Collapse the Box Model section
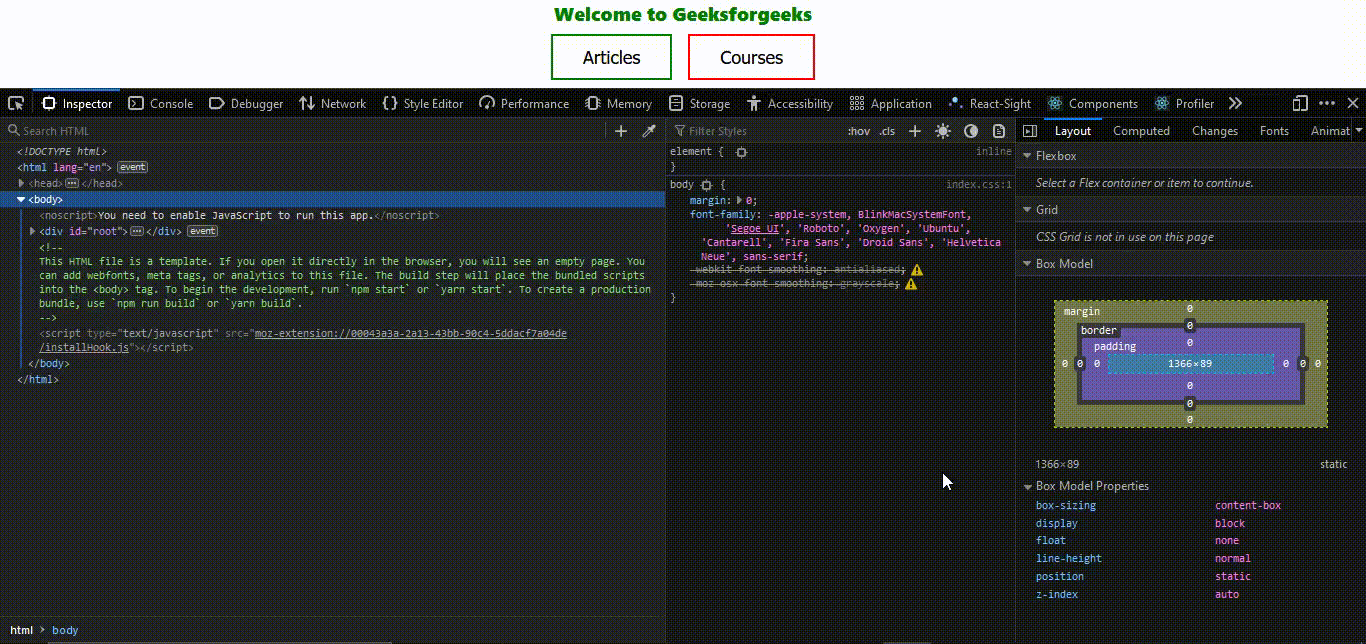This screenshot has width=1366, height=644. [x=1027, y=264]
